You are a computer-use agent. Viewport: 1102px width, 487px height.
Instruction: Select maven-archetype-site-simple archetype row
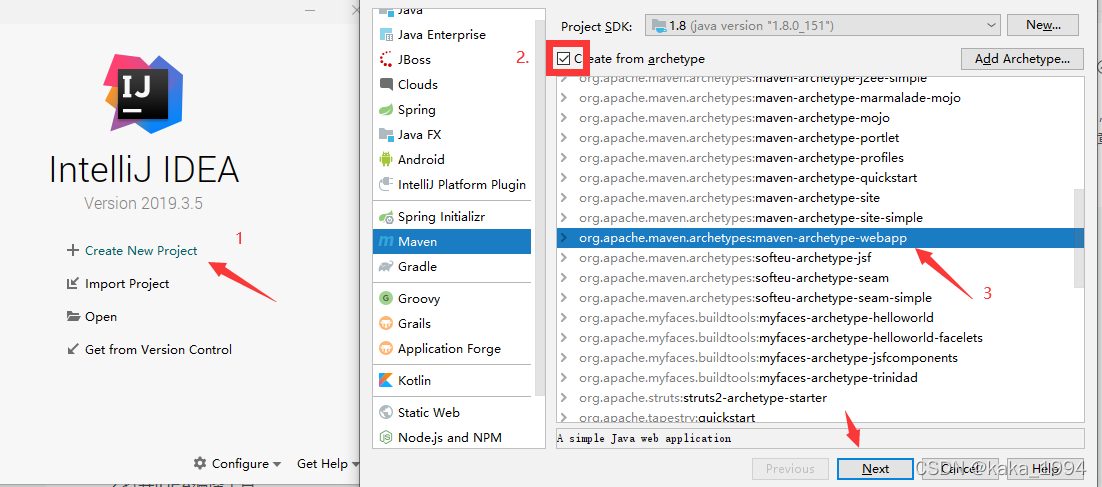click(815, 218)
